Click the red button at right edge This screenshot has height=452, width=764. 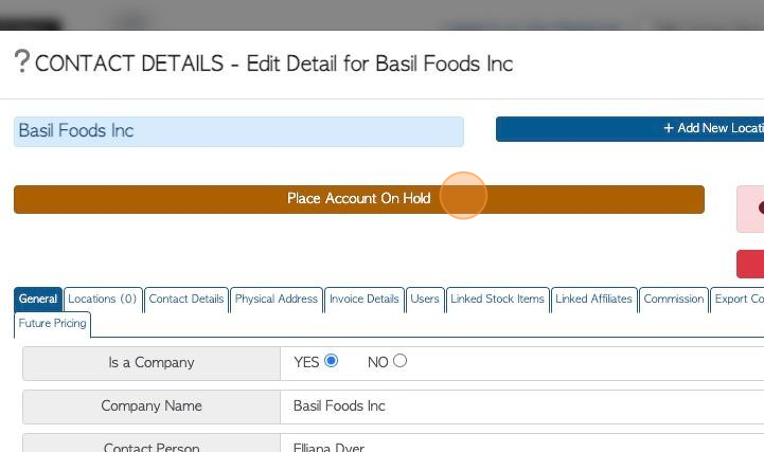750,264
